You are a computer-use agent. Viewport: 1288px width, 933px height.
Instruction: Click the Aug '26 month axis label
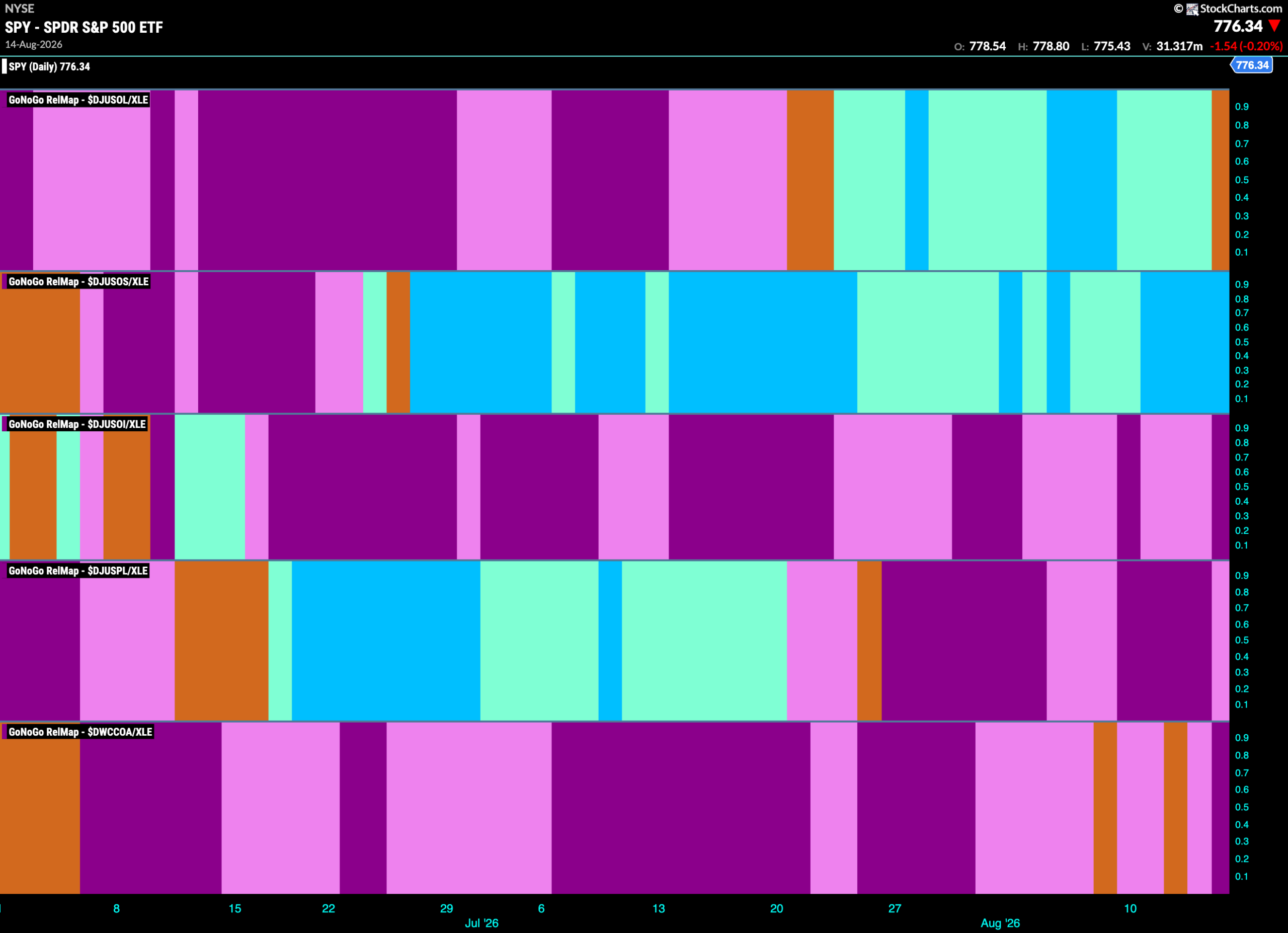coord(1000,923)
